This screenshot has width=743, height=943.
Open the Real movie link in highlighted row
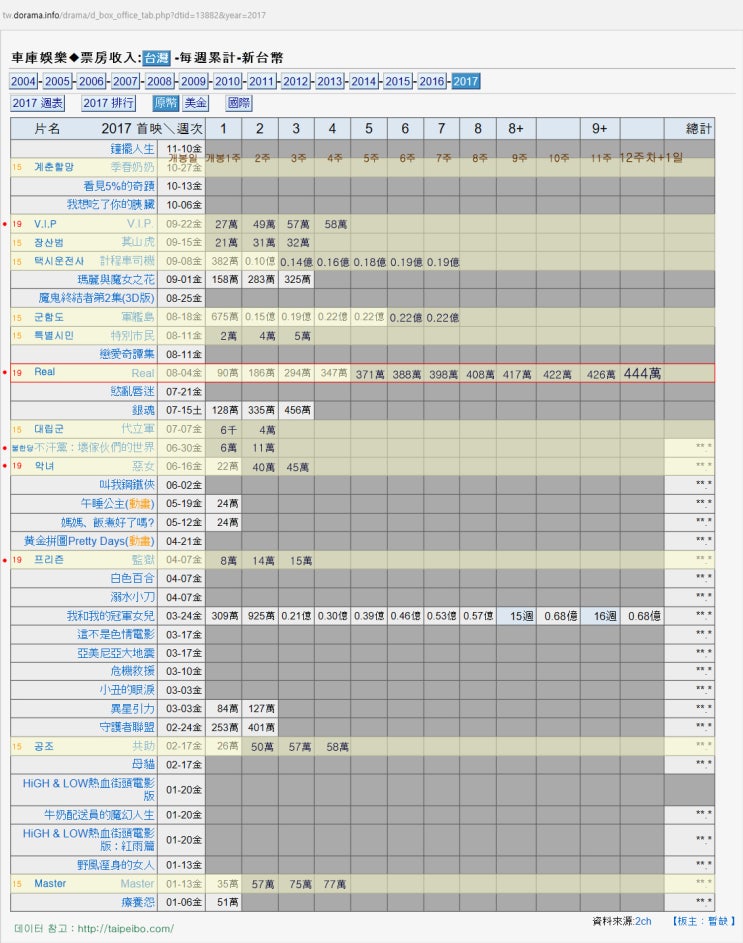pyautogui.click(x=45, y=372)
